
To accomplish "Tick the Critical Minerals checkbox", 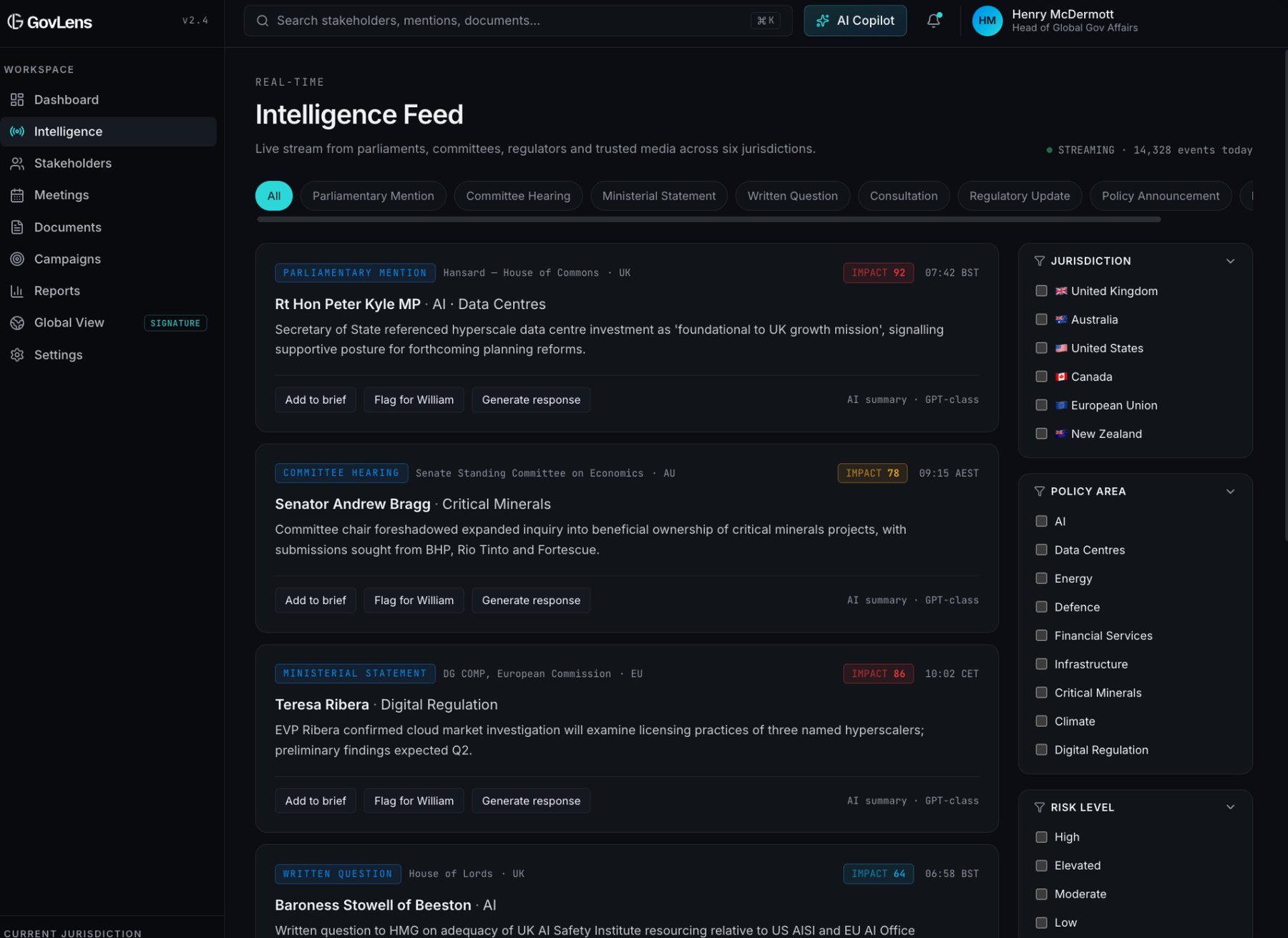I will pyautogui.click(x=1041, y=693).
